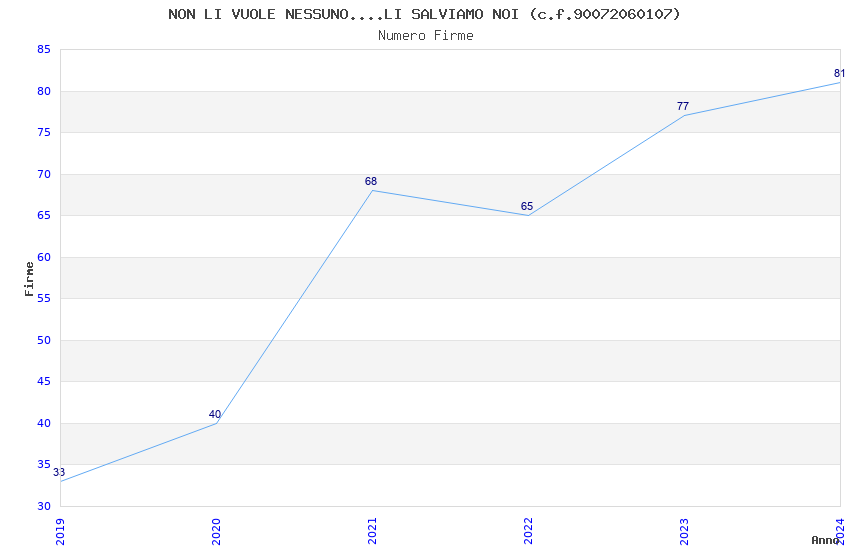Screen dimensions: 850x550
Task: Click the y-axis tick value 55
Action: pos(44,299)
